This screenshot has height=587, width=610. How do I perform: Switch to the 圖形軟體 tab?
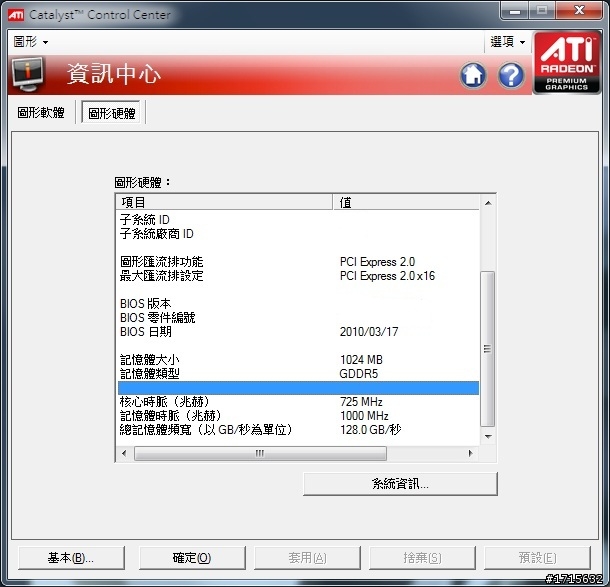41,113
